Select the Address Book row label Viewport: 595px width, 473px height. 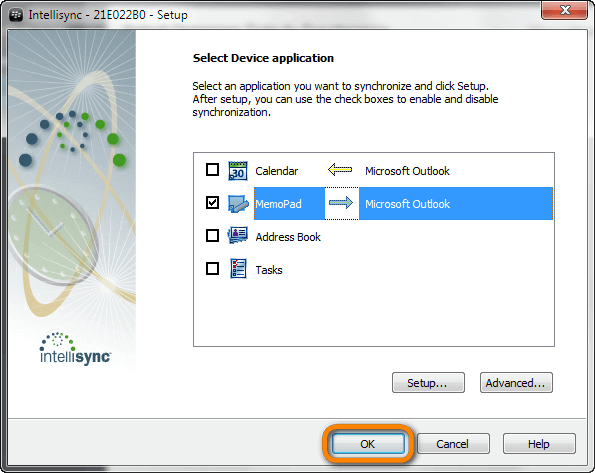[288, 237]
